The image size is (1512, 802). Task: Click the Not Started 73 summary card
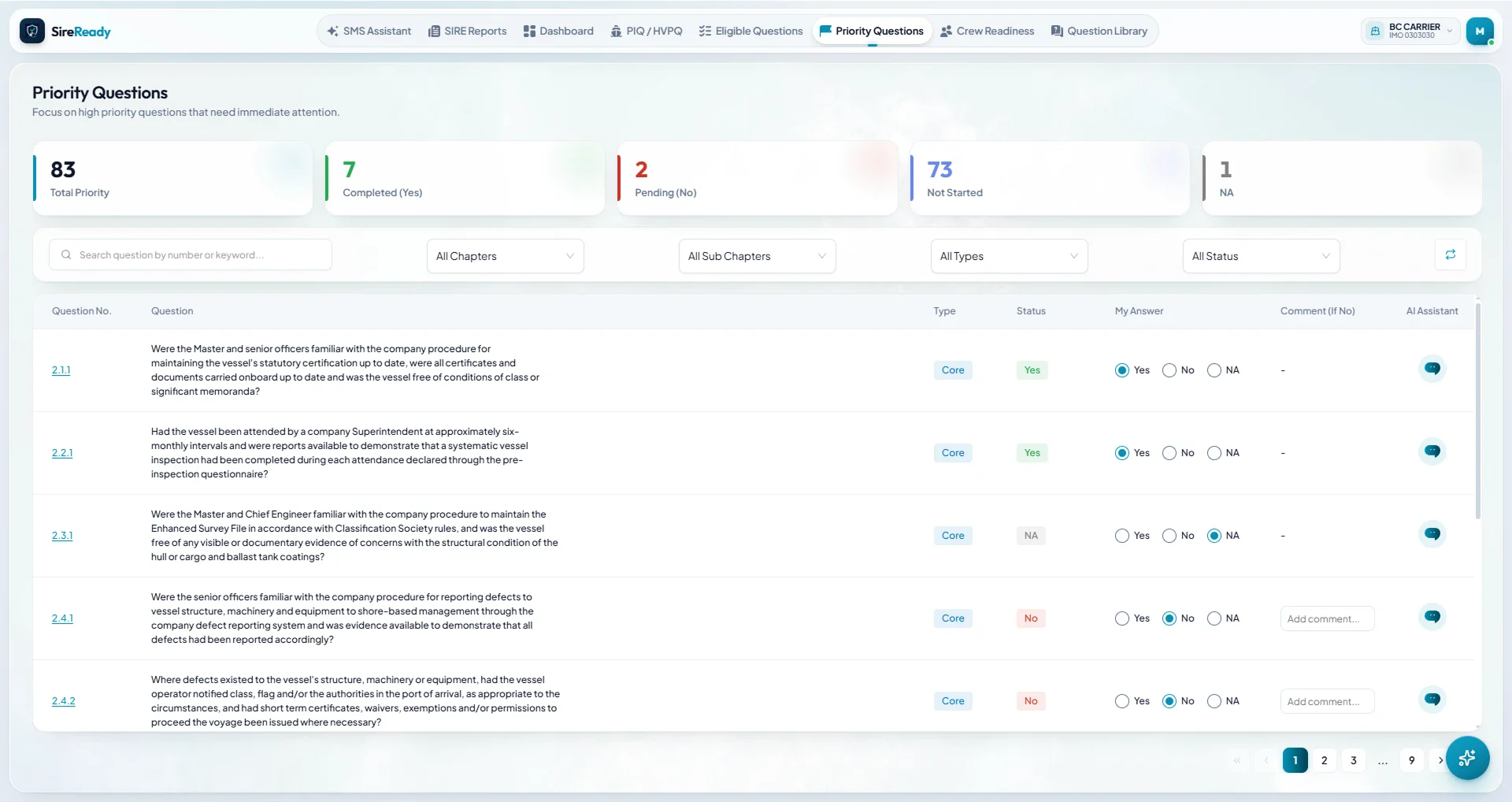click(x=1049, y=179)
